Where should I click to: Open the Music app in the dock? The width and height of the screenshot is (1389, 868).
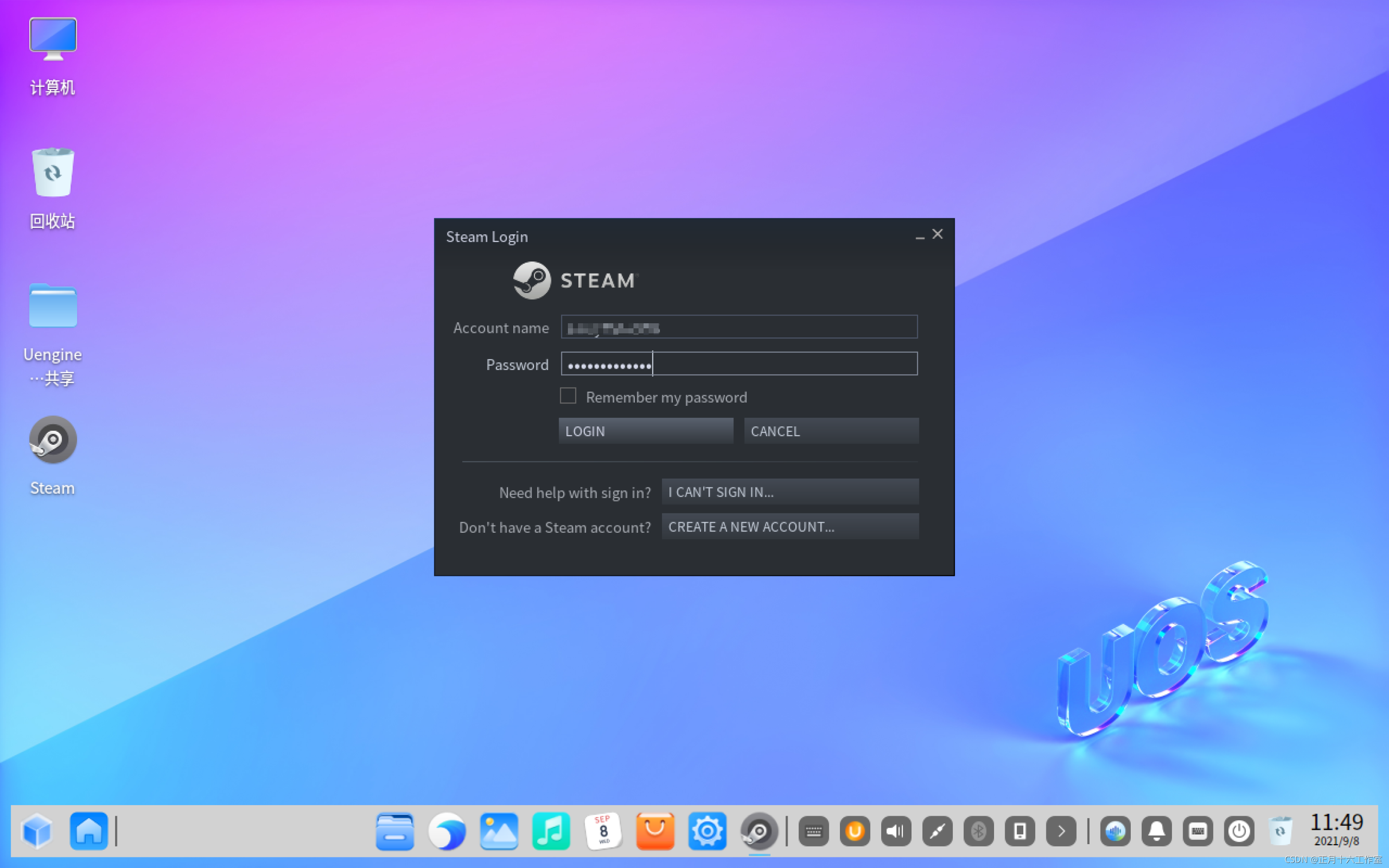coord(550,831)
